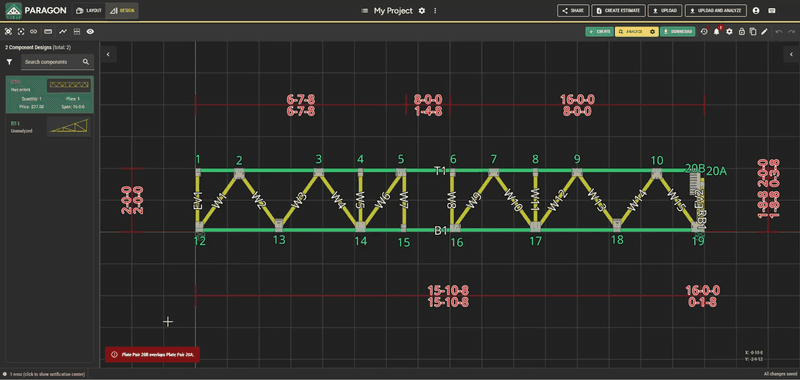Click the link chain tool icon
Viewport: 800px width, 380px height.
(x=34, y=32)
